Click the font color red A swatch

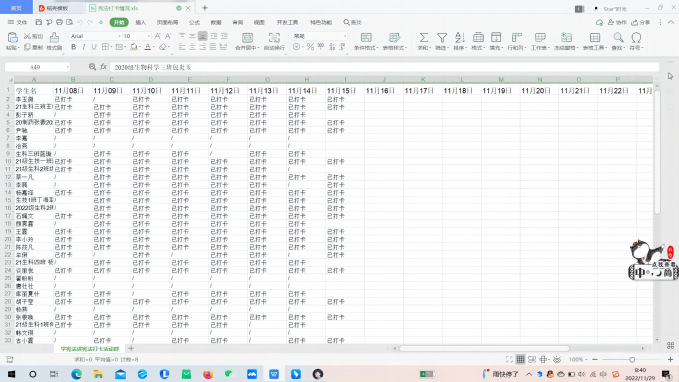click(x=148, y=47)
